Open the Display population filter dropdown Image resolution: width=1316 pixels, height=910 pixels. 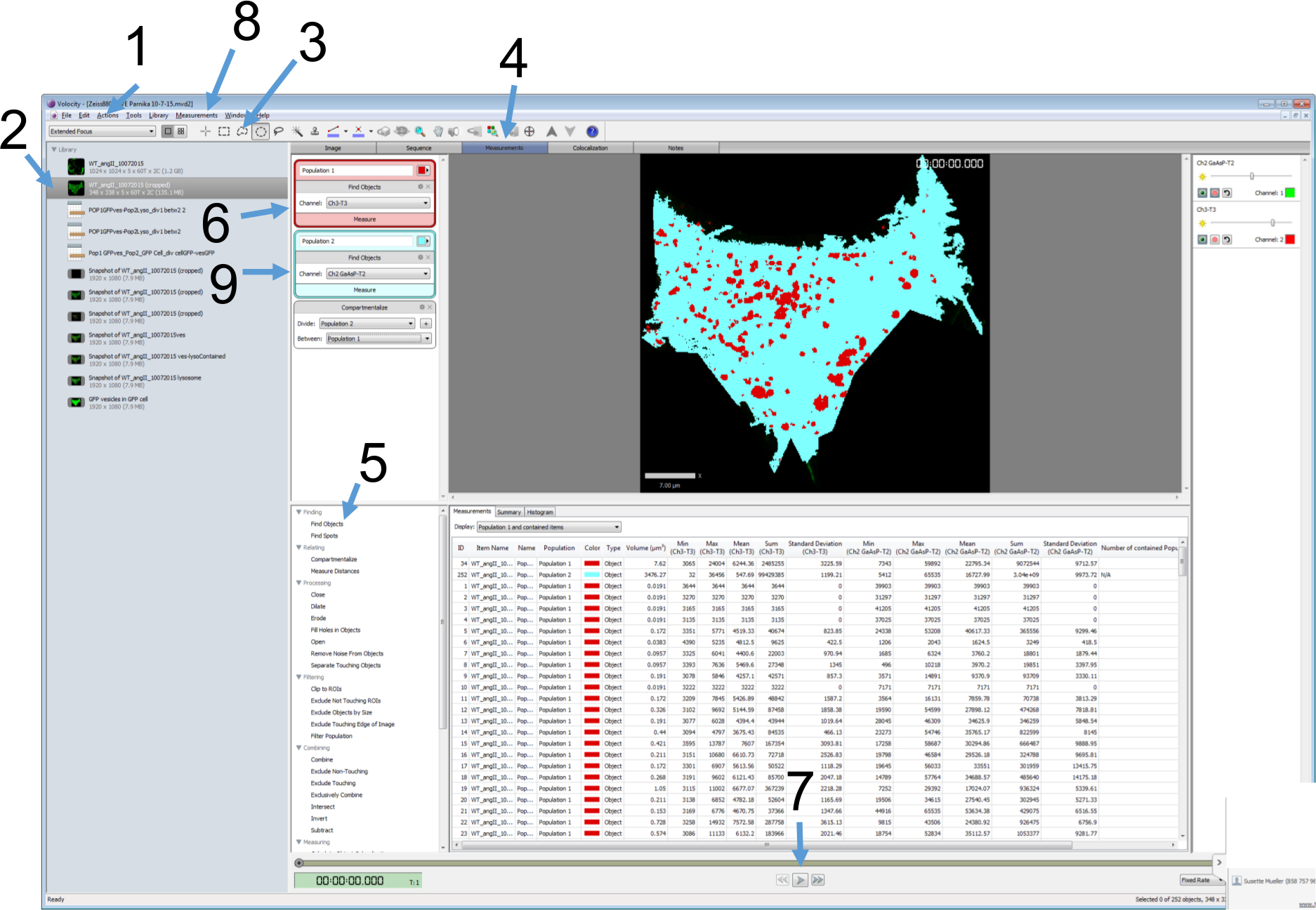click(548, 527)
